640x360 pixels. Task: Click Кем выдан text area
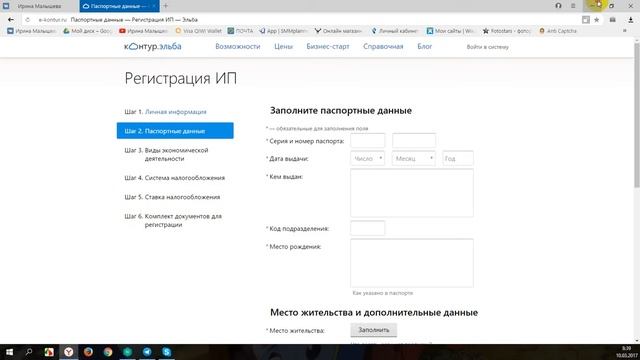pos(412,193)
